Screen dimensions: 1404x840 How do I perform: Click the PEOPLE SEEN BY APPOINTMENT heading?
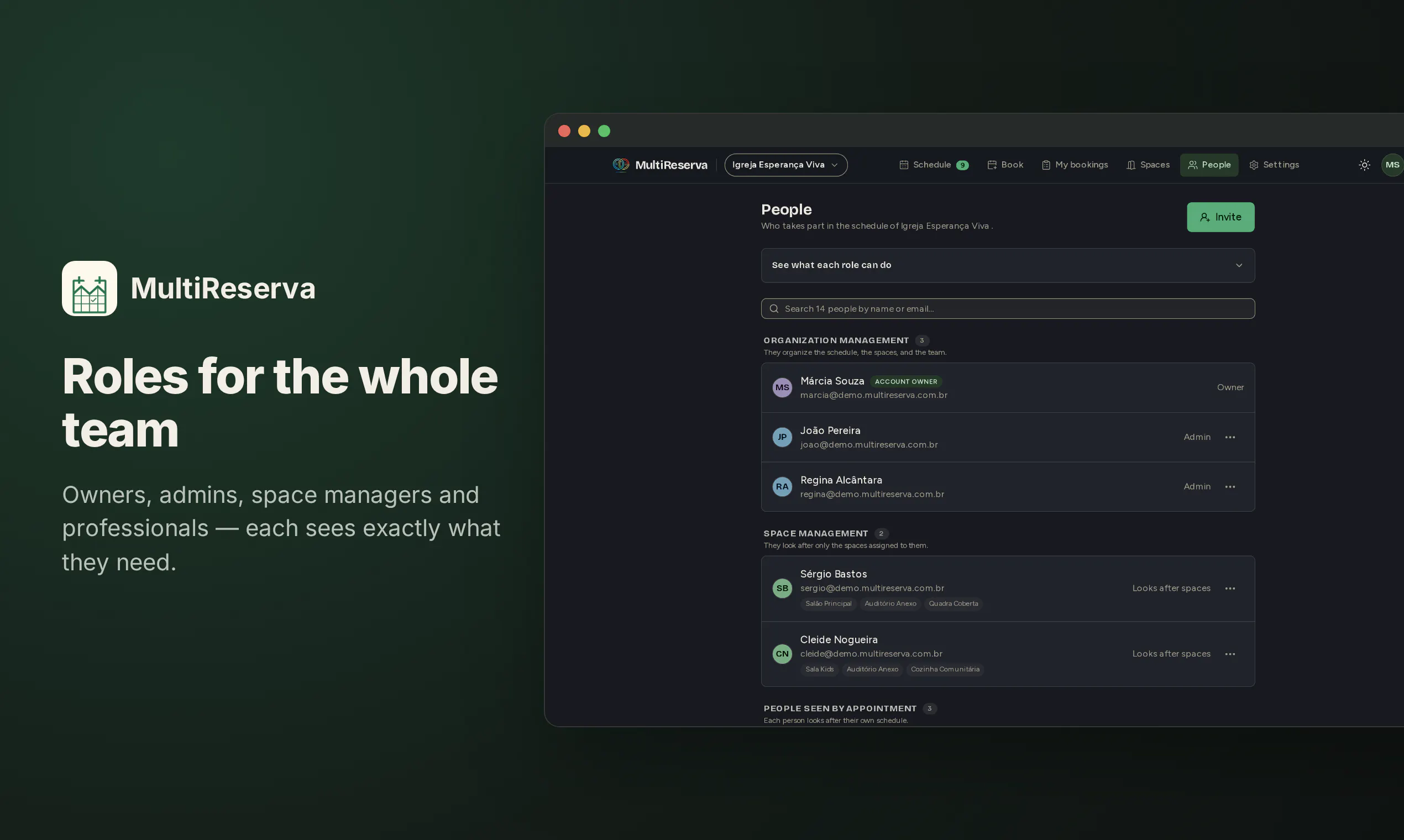[840, 708]
